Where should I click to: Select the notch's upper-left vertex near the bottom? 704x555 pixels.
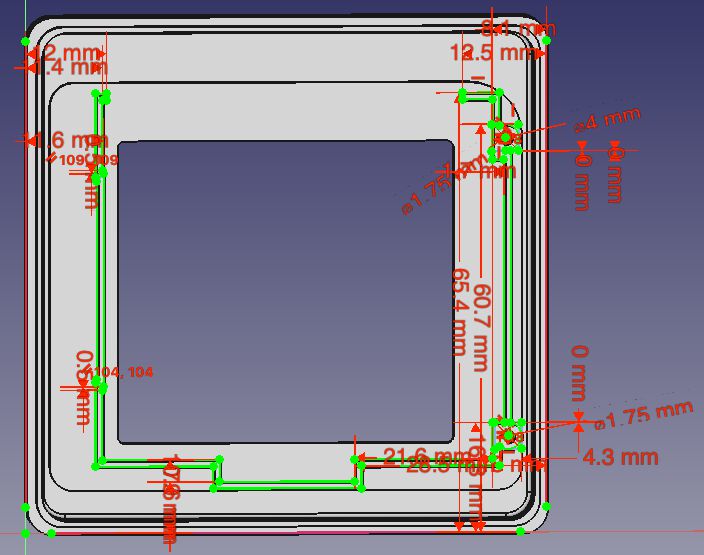[219, 459]
